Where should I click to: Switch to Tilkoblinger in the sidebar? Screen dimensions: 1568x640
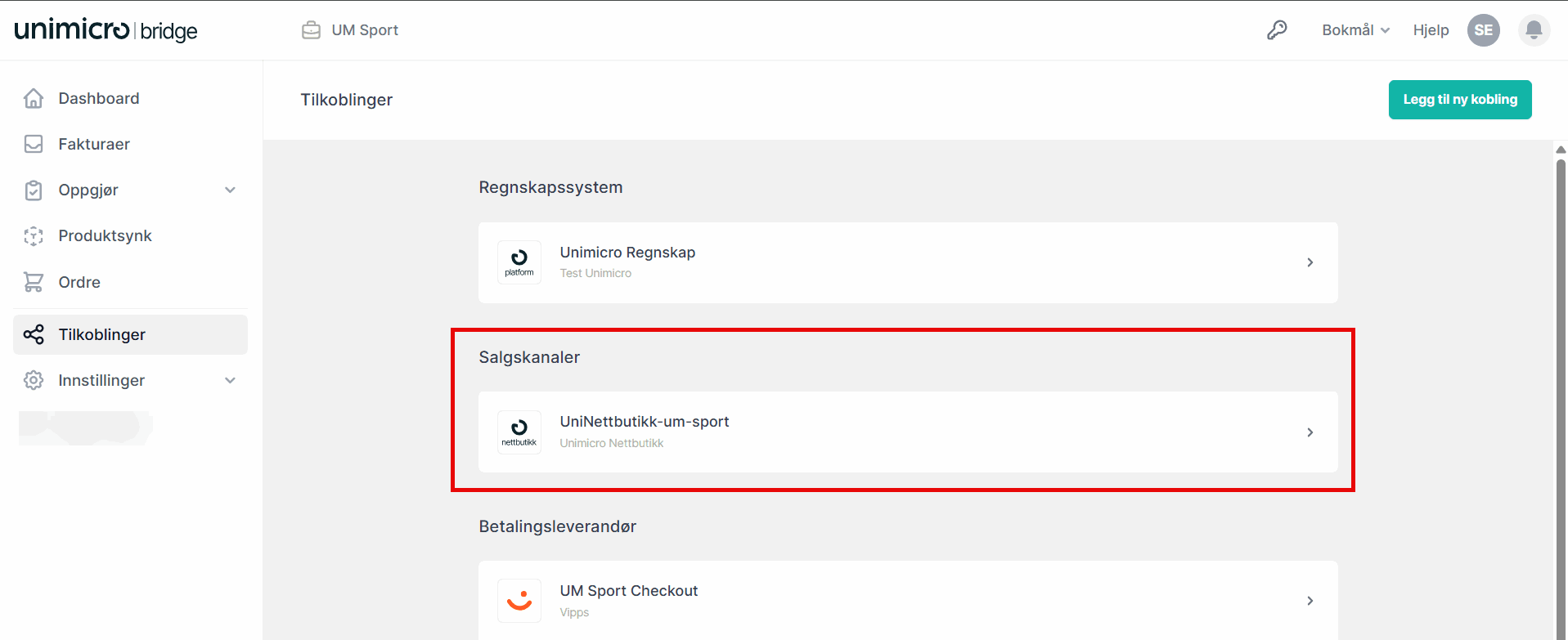pos(101,334)
